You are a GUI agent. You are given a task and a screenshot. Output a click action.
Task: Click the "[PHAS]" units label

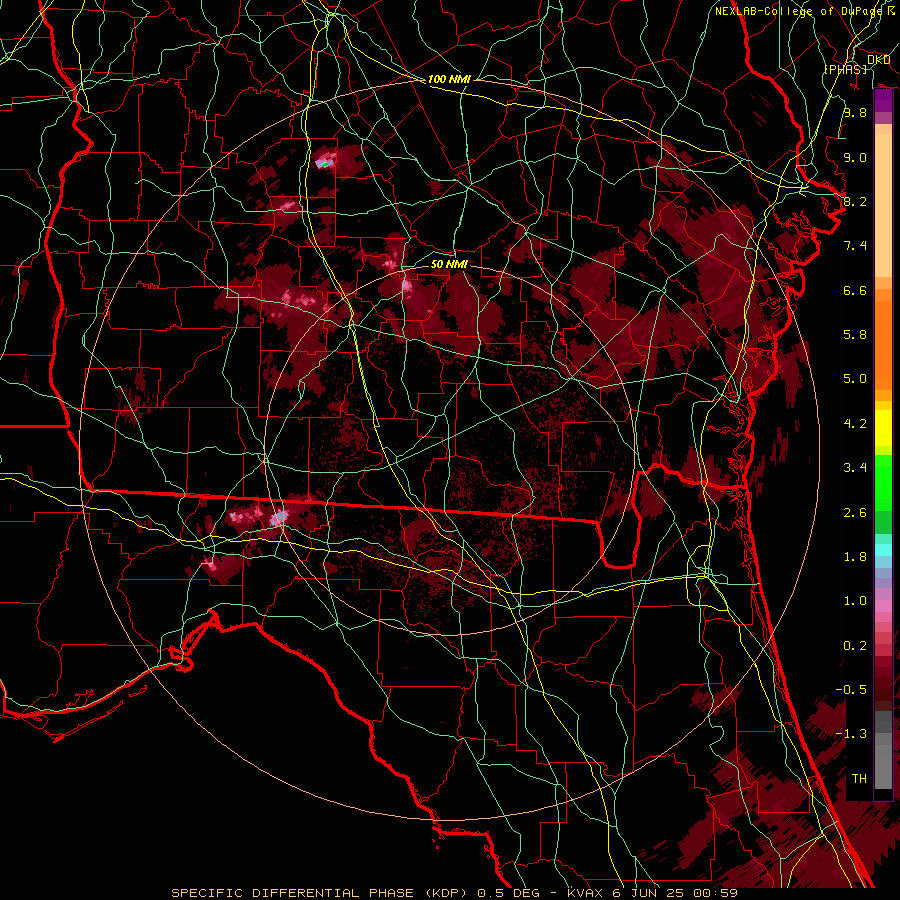845,69
